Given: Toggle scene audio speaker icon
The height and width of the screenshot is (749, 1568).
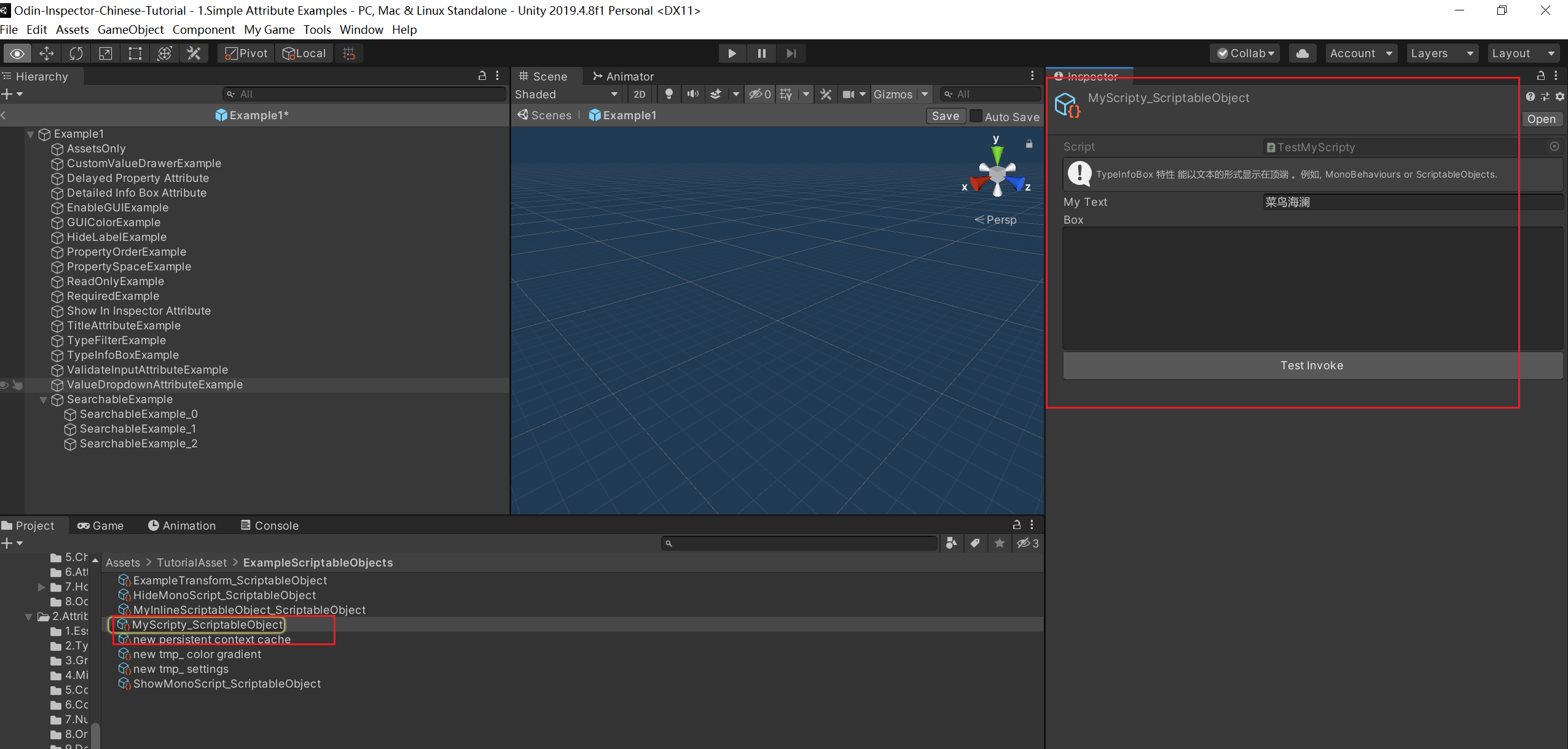Looking at the screenshot, I should pyautogui.click(x=693, y=94).
